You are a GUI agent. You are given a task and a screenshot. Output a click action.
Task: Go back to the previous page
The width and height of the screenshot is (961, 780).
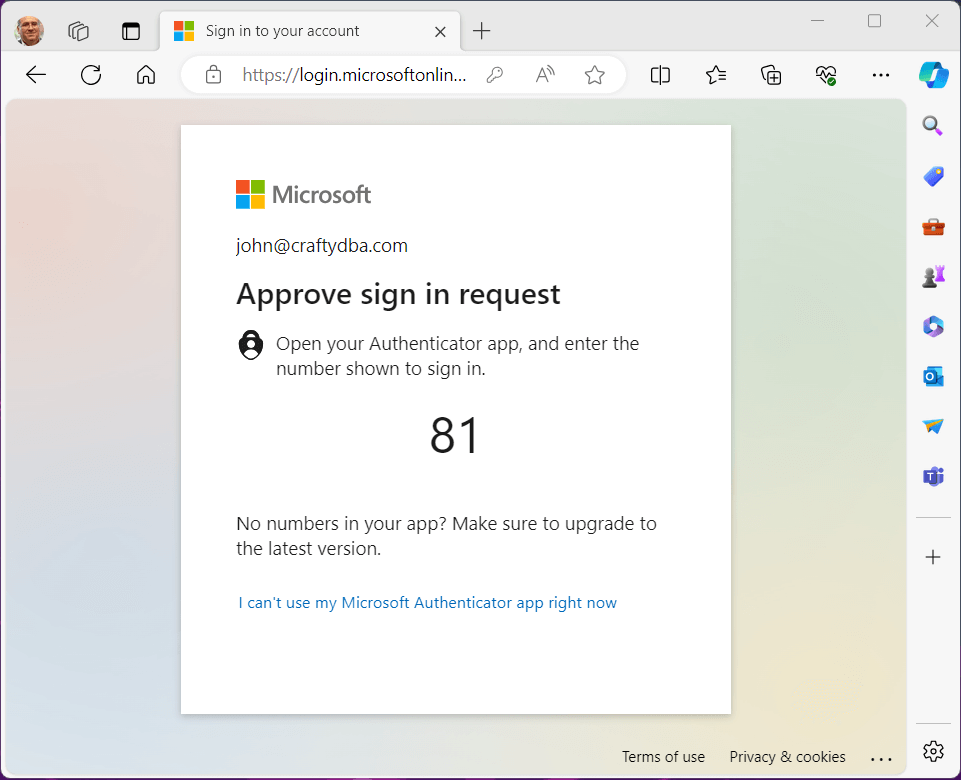pos(36,75)
